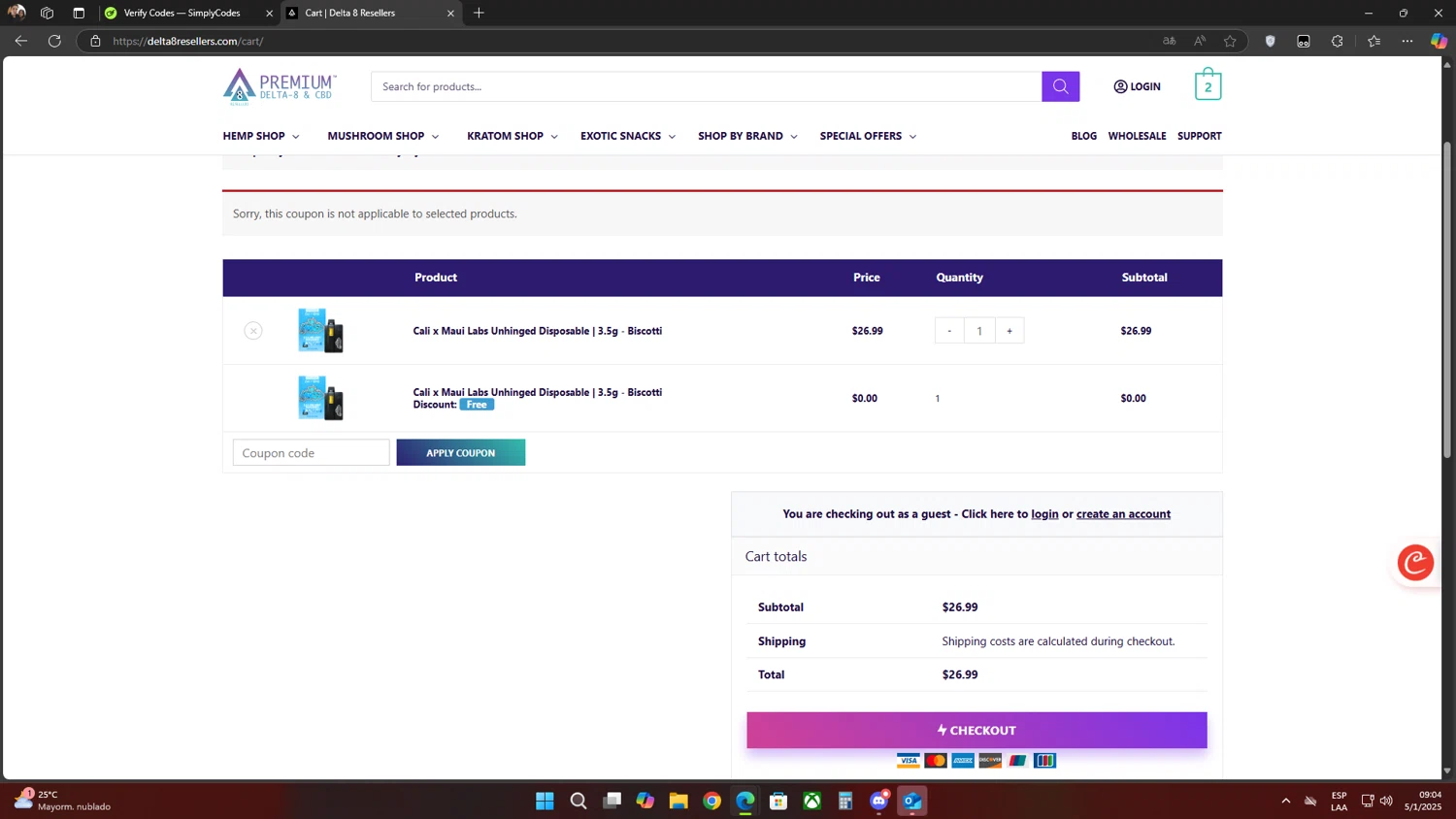Click quantity value field for first item
Screen dimensions: 1456x819
(979, 331)
